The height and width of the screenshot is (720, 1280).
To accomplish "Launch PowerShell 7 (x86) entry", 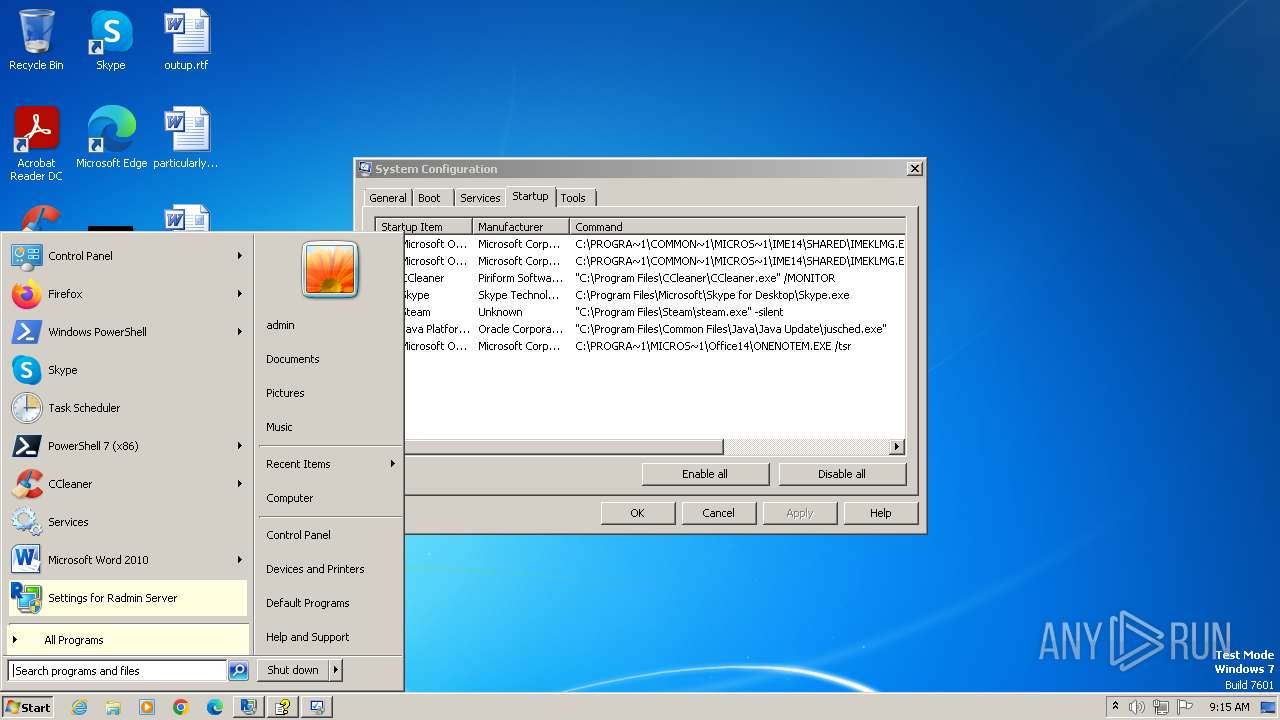I will [128, 446].
